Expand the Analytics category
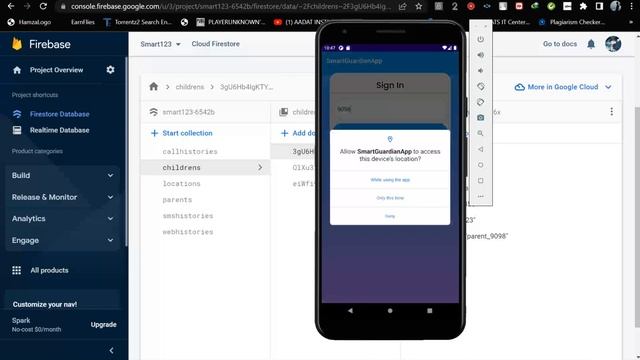Screen dimensions: 640x360 62,219
